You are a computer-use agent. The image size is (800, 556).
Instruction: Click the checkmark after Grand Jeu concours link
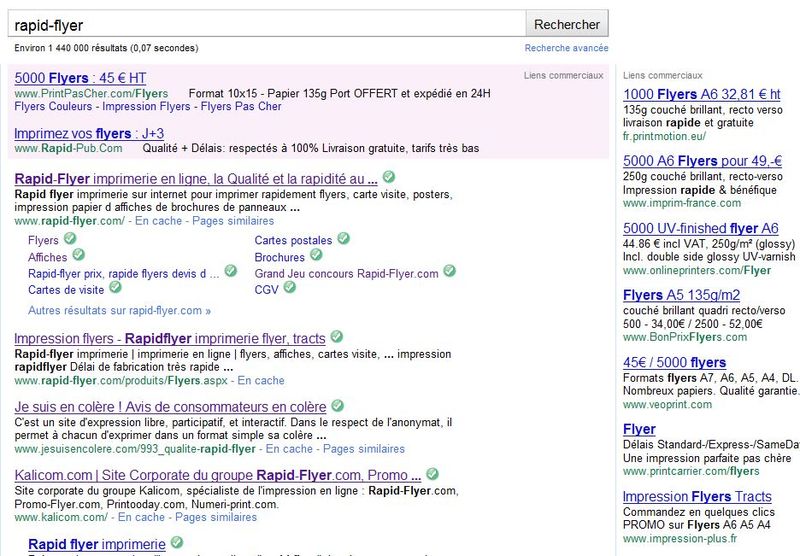(x=449, y=271)
